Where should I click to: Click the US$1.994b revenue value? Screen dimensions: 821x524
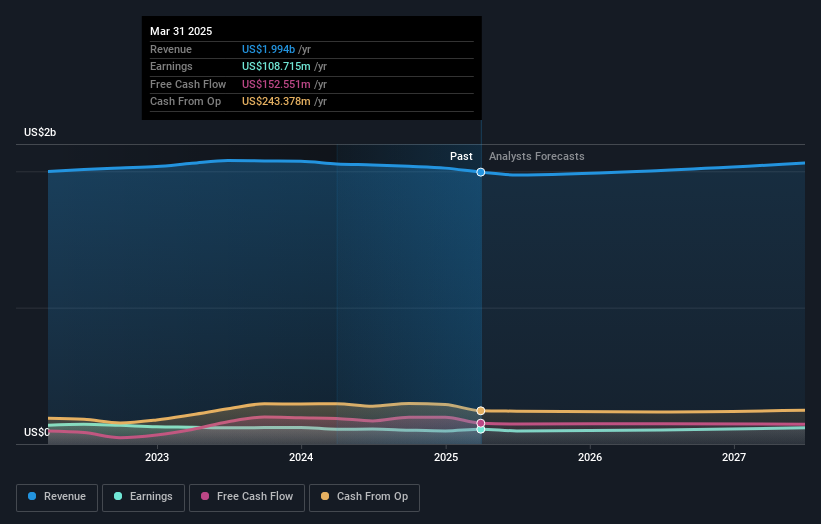[268, 49]
